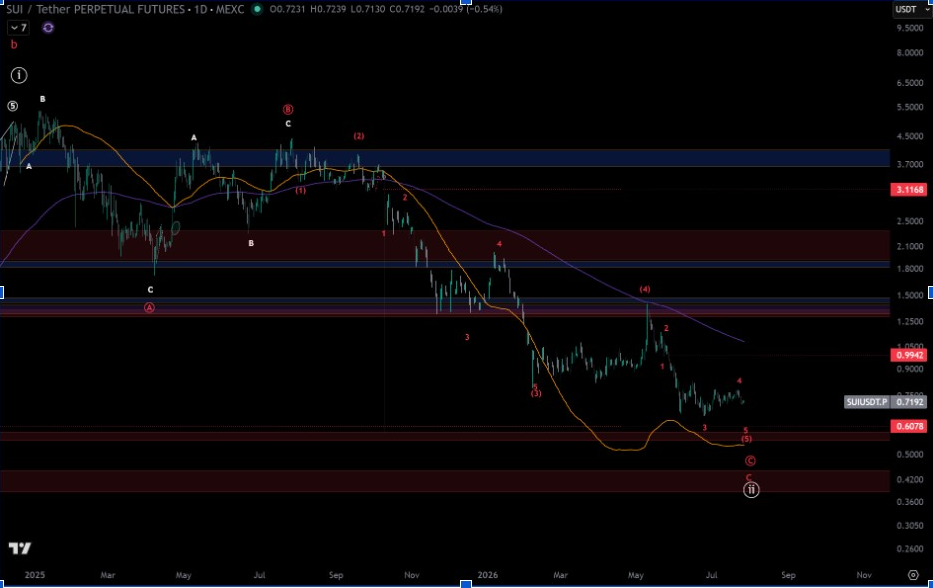The image size is (933, 588).
Task: Select circled ii wave label
Action: tap(751, 490)
